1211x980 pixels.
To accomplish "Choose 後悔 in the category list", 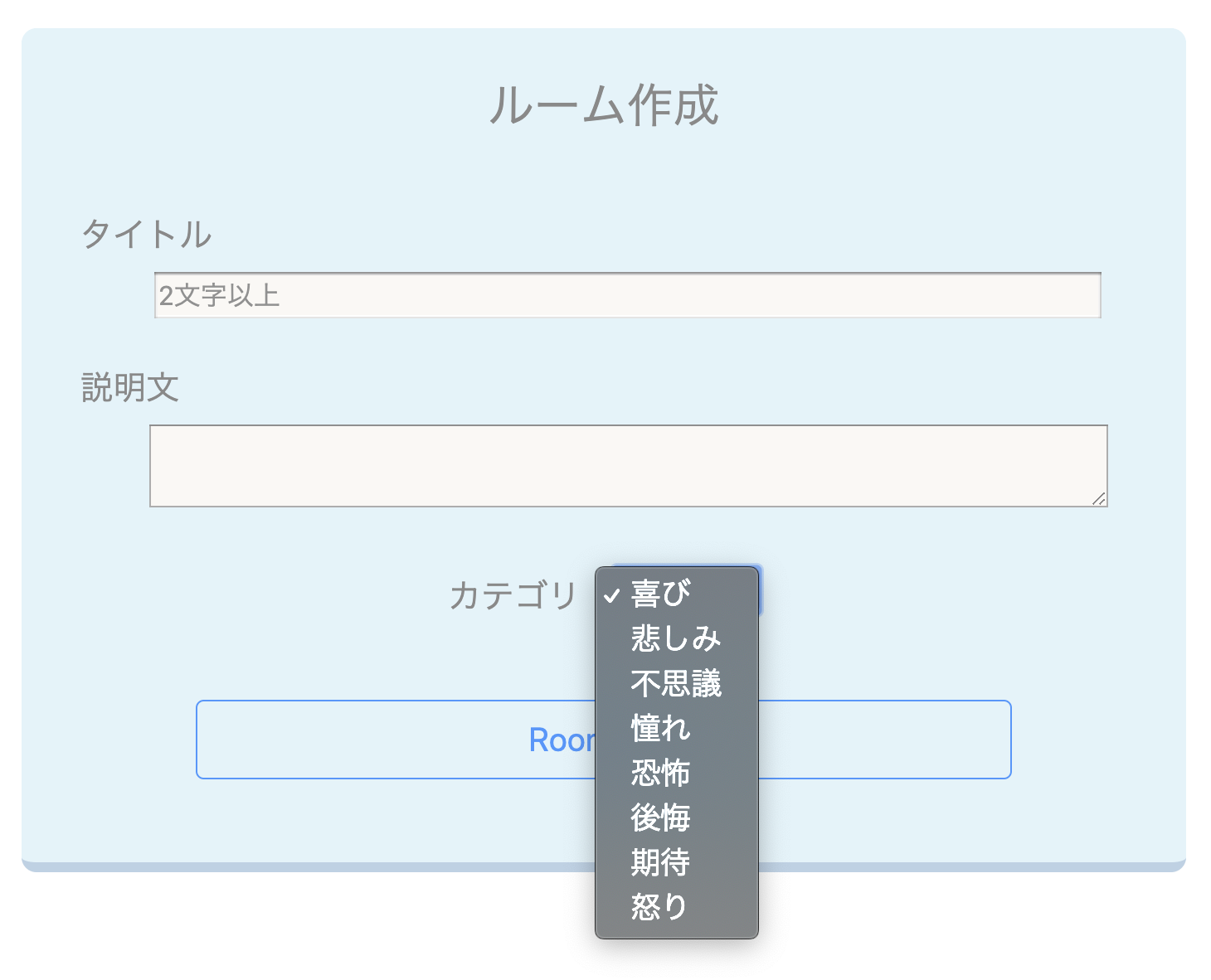I will pyautogui.click(x=659, y=816).
